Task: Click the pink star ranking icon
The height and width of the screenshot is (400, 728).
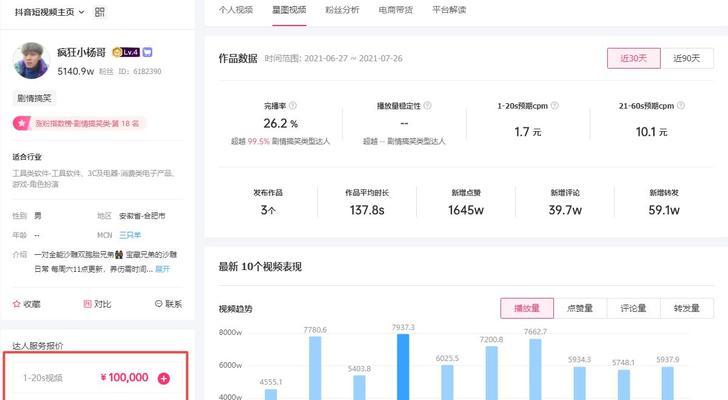Action: point(21,123)
